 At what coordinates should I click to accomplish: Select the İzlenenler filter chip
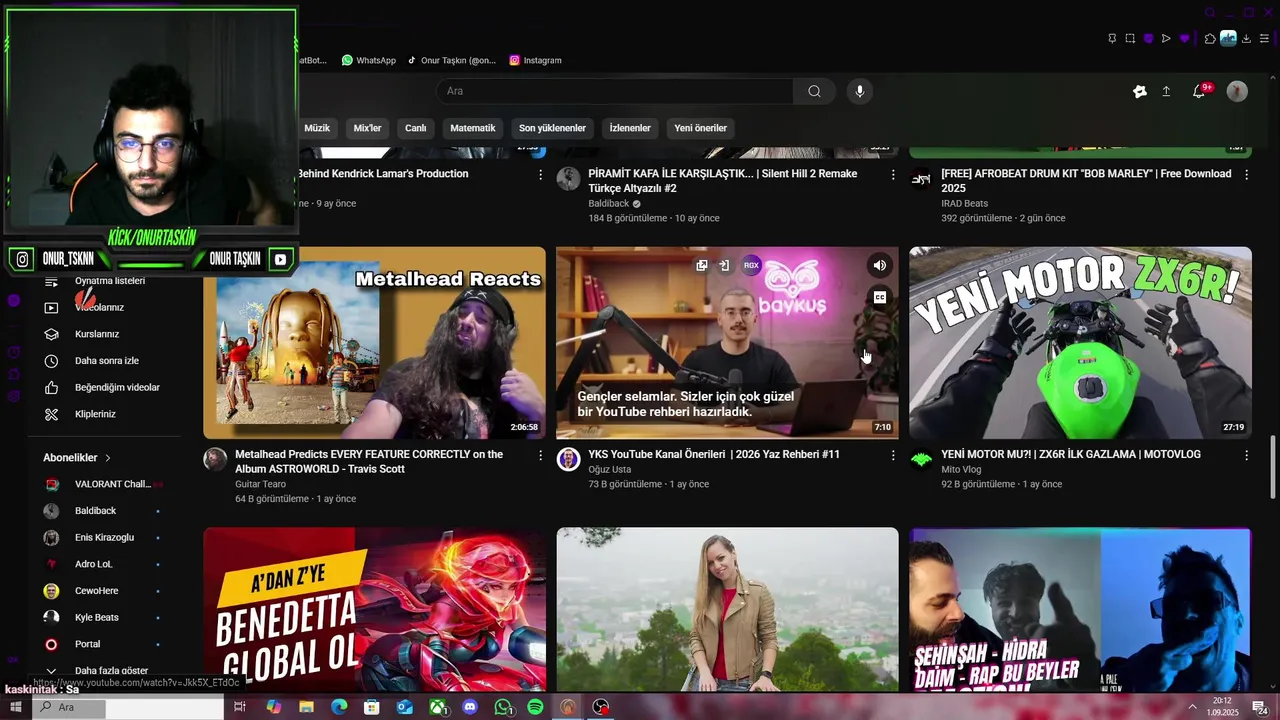coord(630,128)
